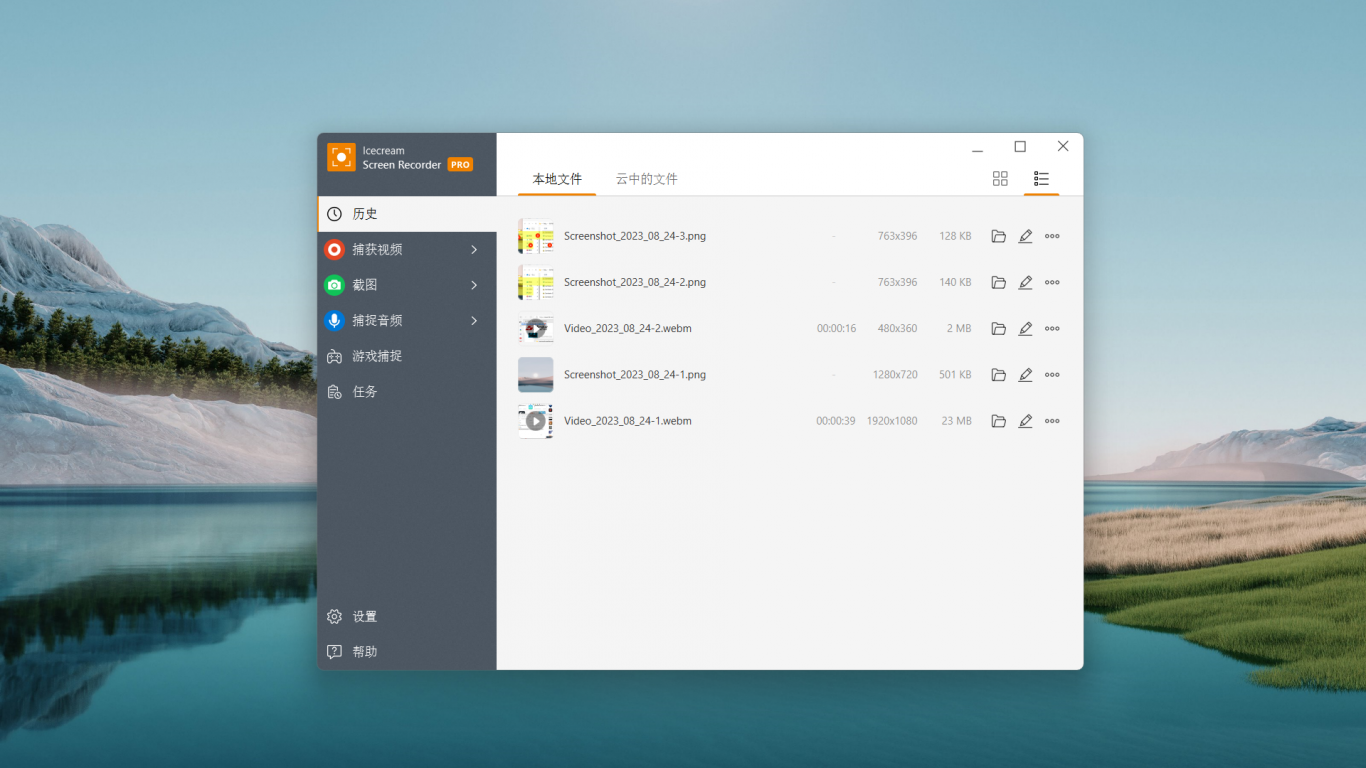Click pencil icon for Screenshot_2023_08_24-1.png
1366x768 pixels.
point(1025,375)
